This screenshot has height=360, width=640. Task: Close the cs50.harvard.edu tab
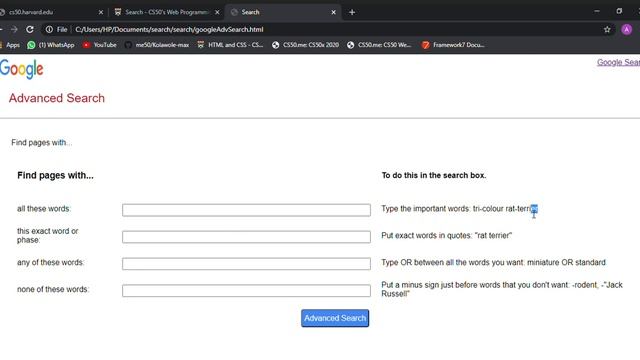[x=101, y=12]
